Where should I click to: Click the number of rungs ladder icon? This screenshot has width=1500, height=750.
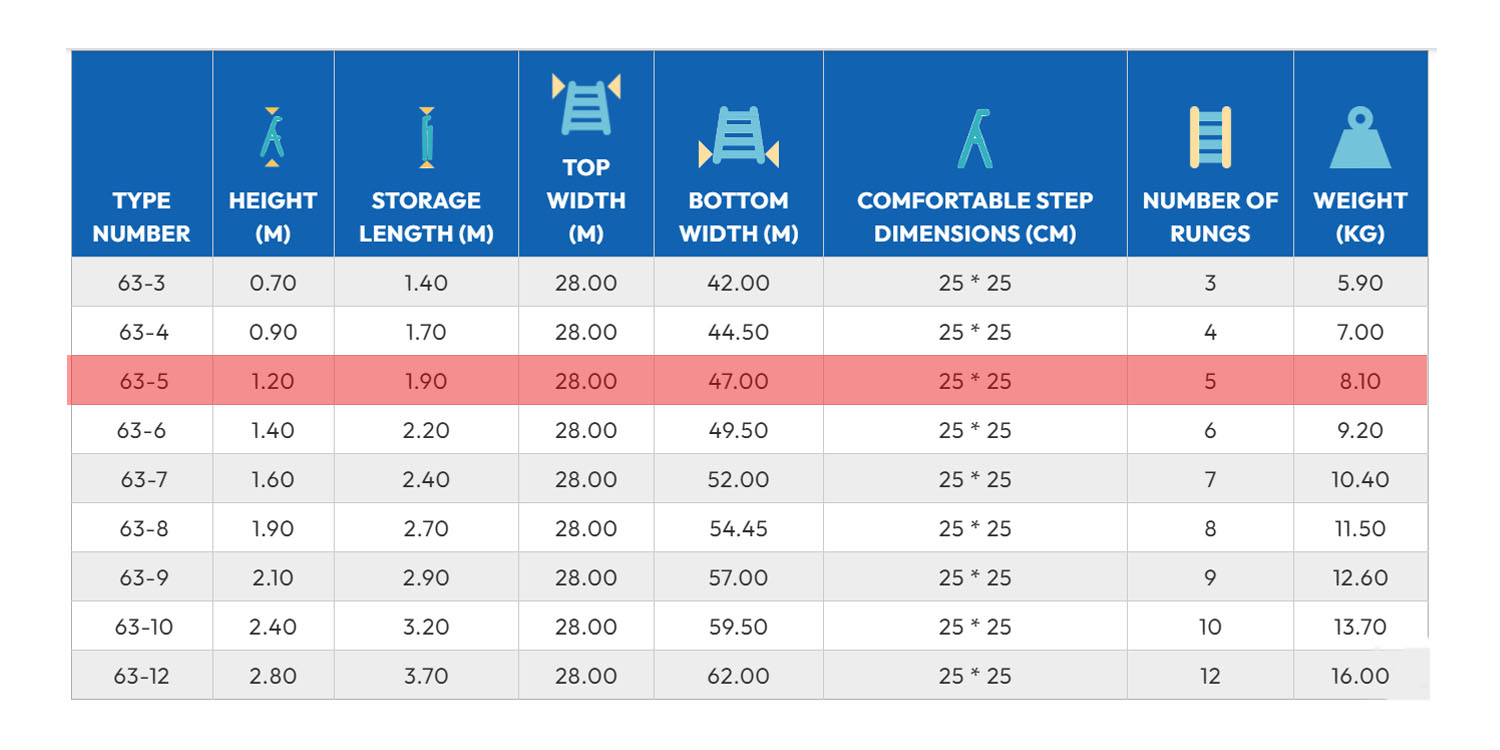pyautogui.click(x=1210, y=137)
